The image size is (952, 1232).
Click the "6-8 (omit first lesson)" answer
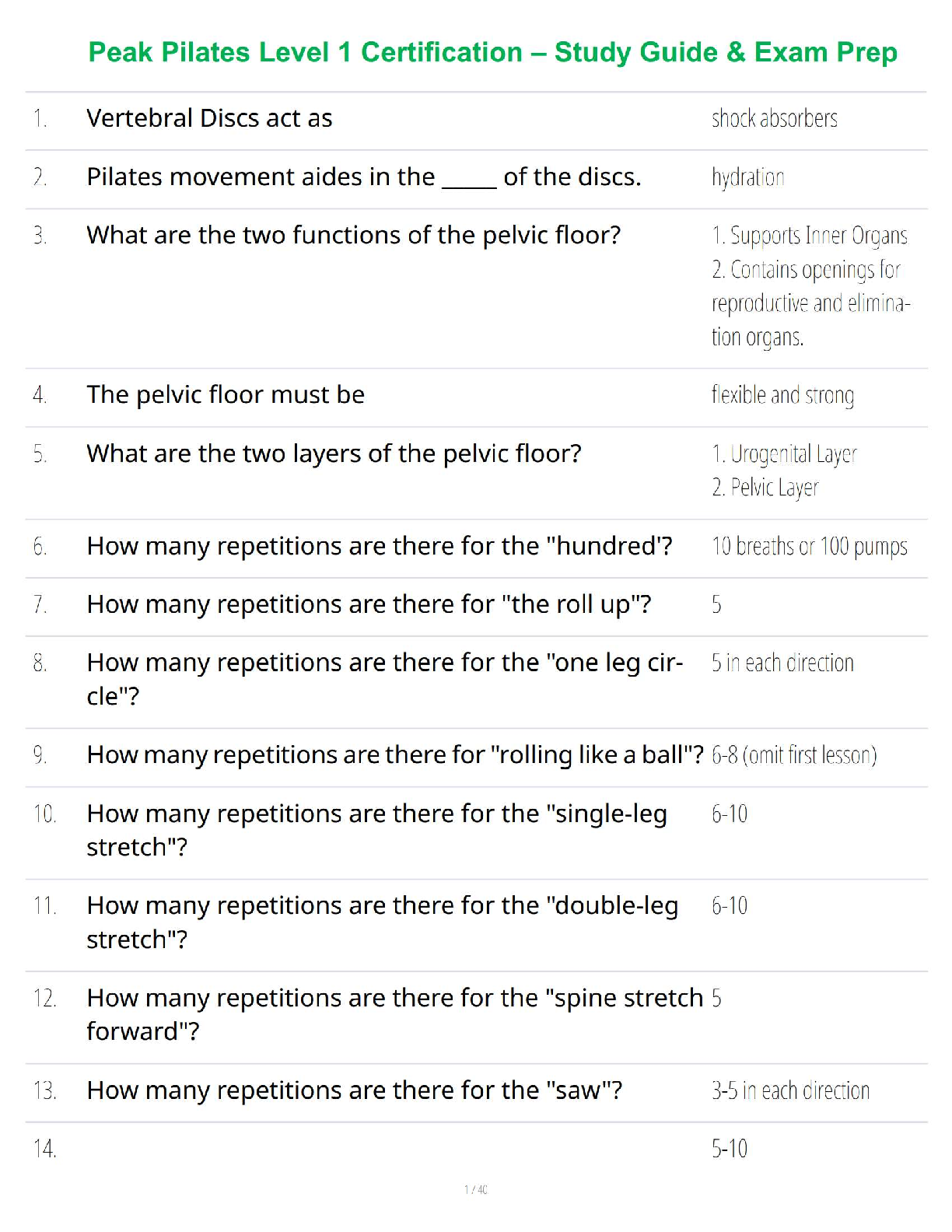[794, 754]
